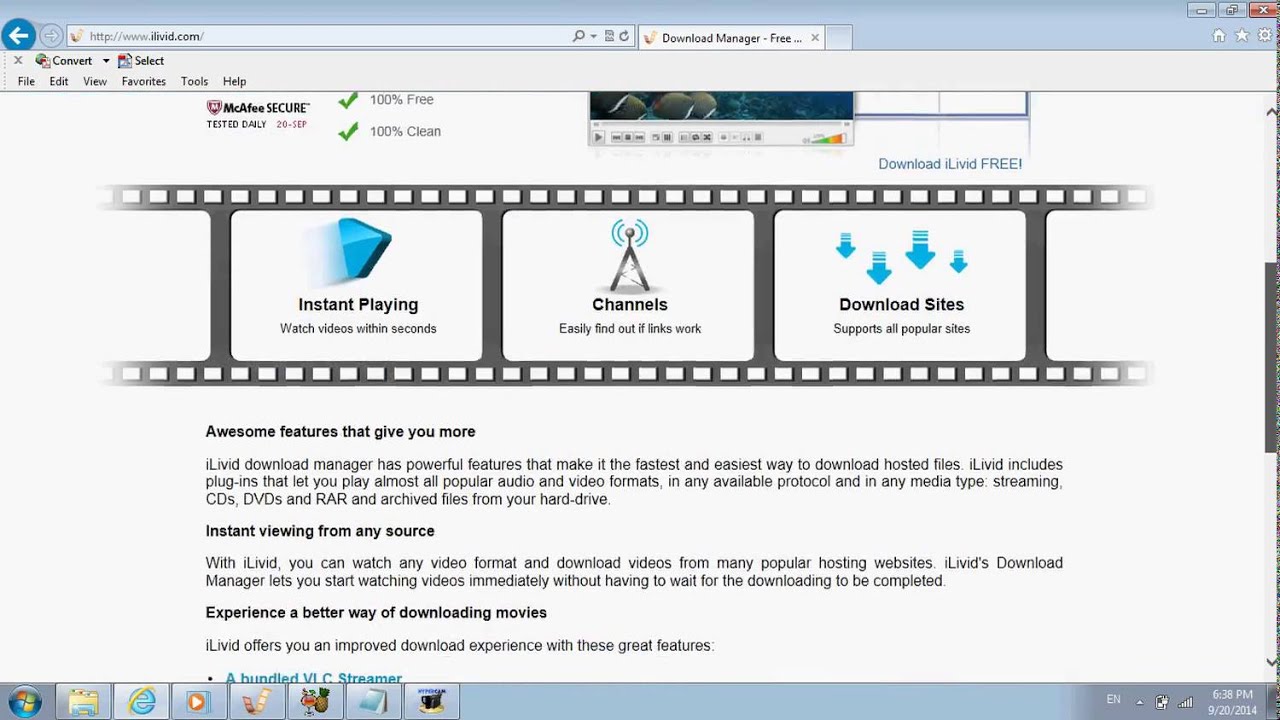Click 'Instant viewing from any source' heading
Viewport: 1280px width, 720px height.
(320, 531)
